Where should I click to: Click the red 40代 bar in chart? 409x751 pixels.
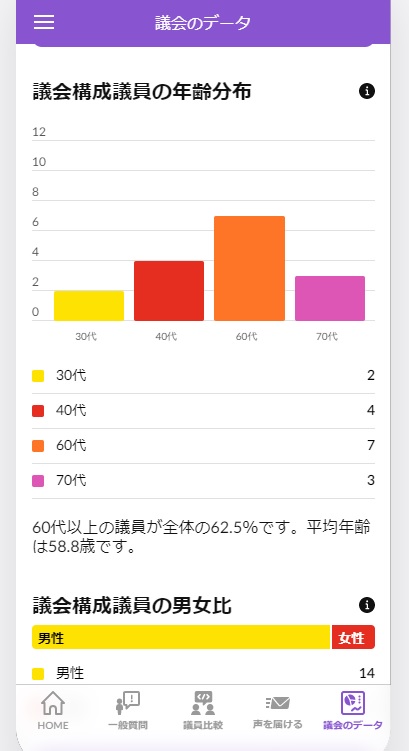(169, 291)
